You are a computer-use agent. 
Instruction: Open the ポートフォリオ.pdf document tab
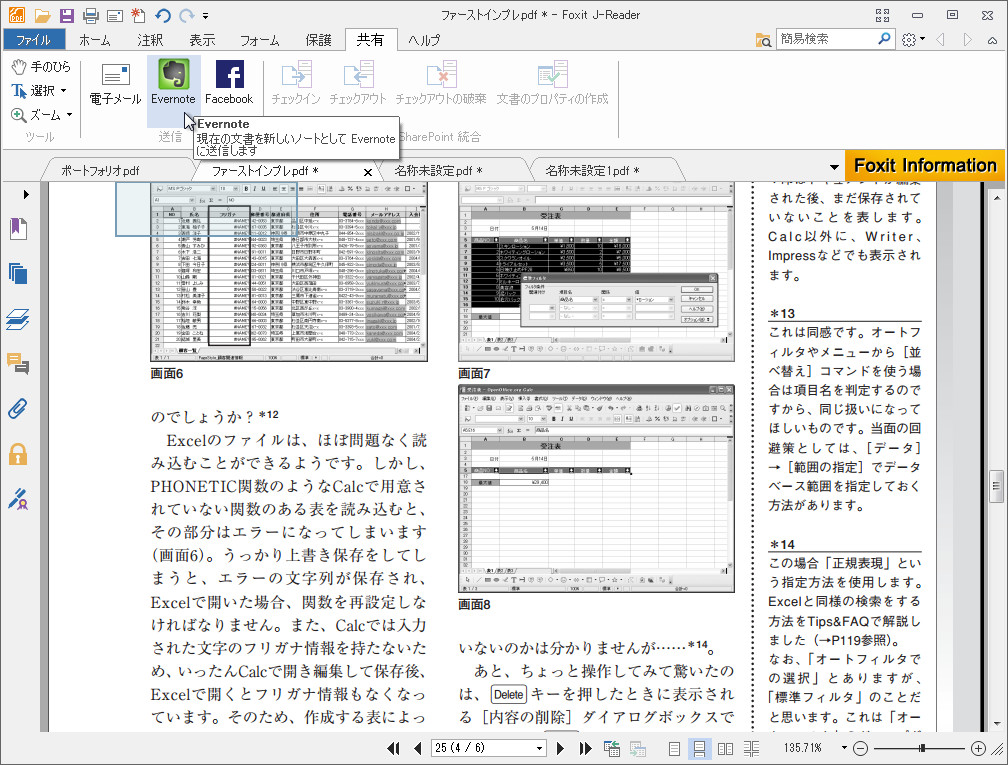(x=99, y=170)
